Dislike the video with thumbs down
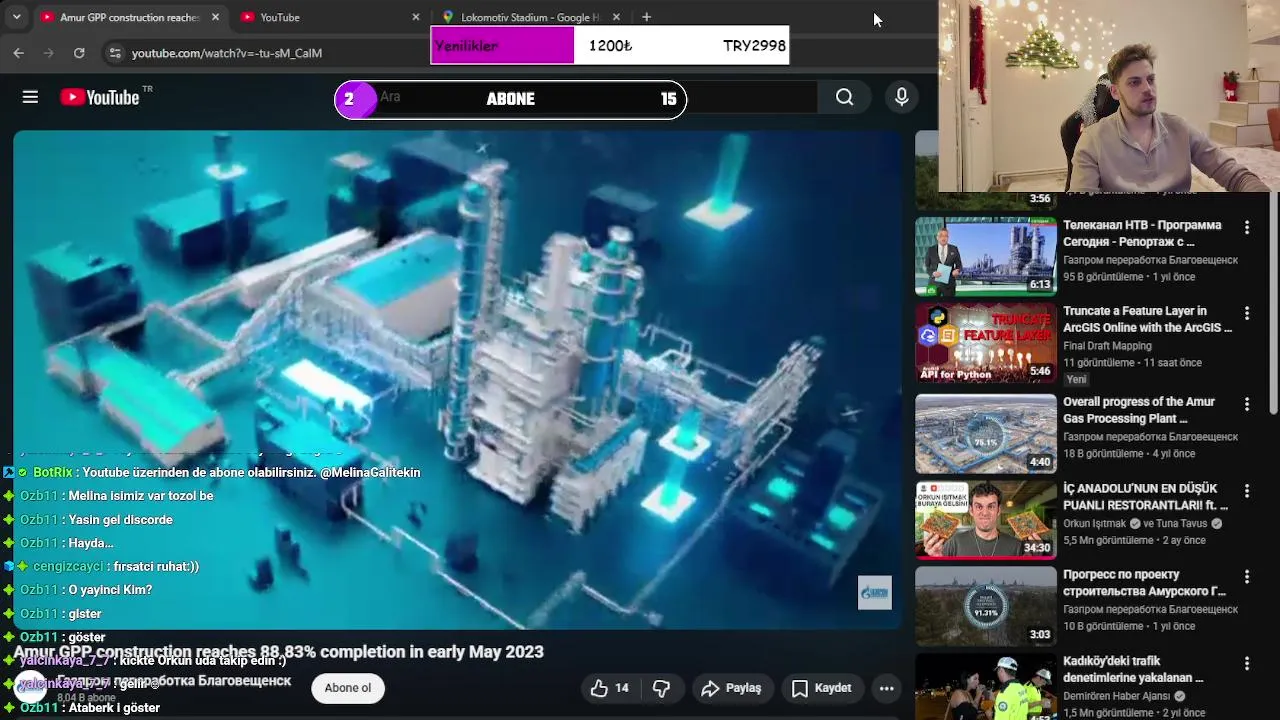 click(x=661, y=688)
